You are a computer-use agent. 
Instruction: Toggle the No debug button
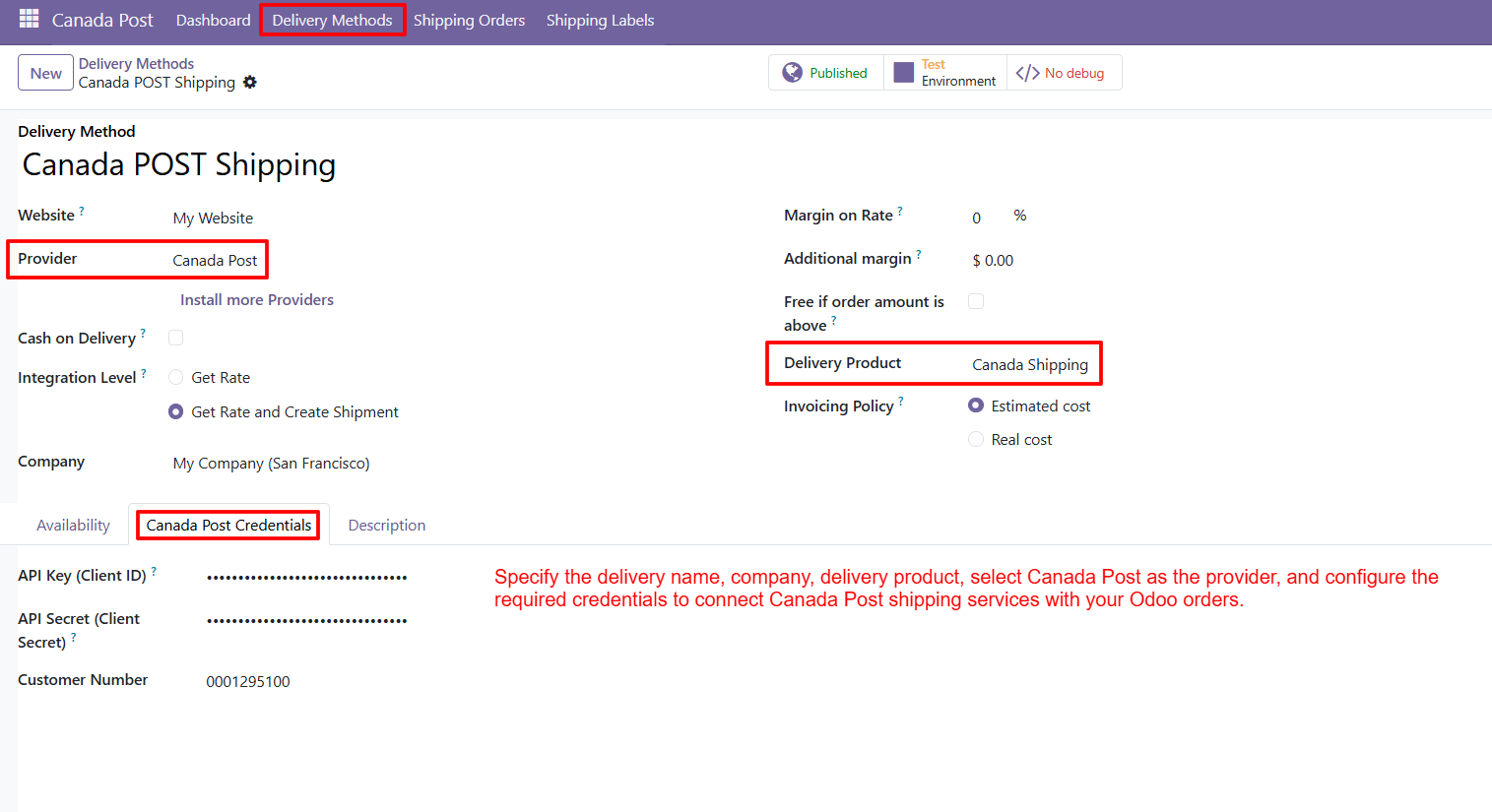tap(1064, 73)
